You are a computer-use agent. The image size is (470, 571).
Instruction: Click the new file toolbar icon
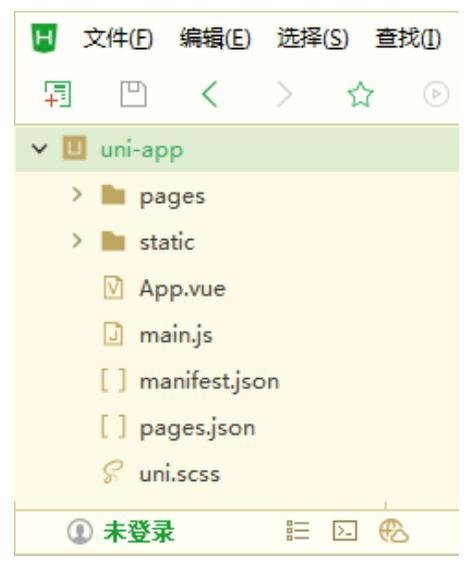pos(57,94)
